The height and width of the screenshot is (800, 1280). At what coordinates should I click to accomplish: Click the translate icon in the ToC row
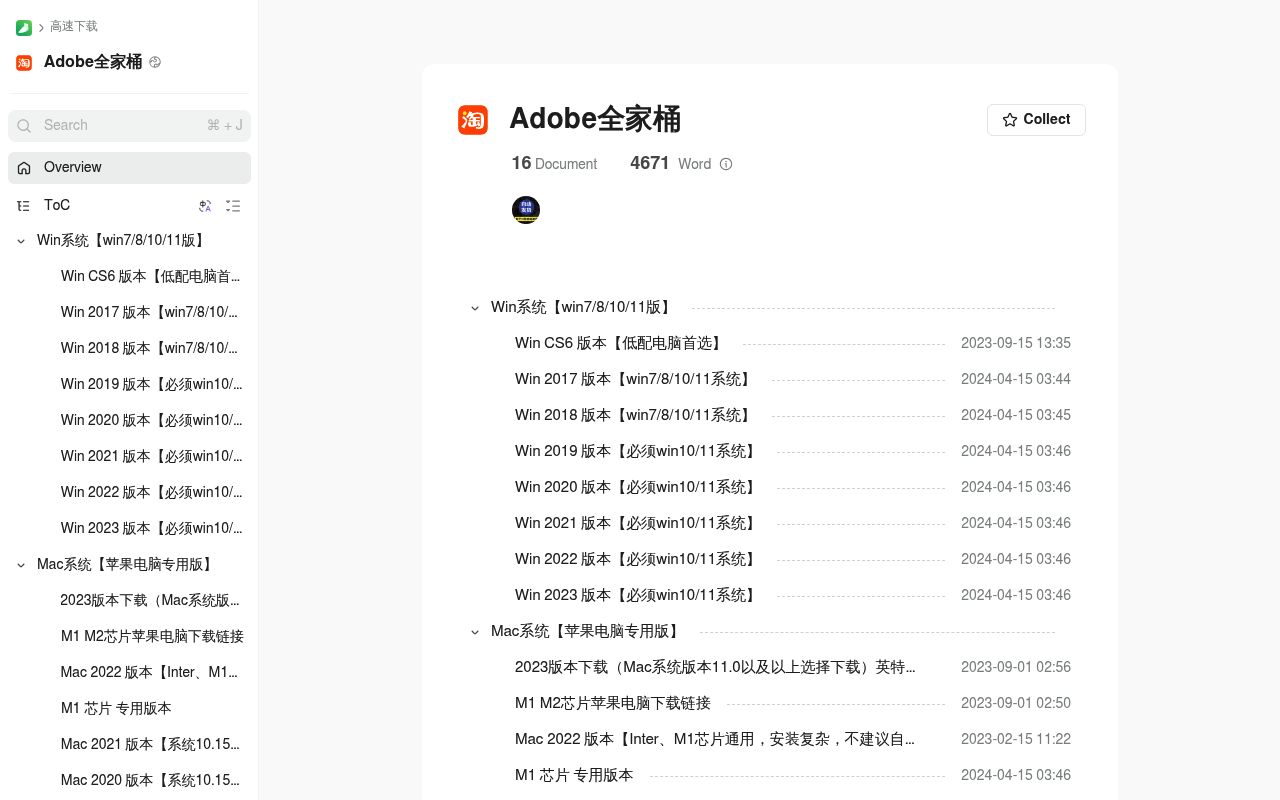[x=205, y=206]
